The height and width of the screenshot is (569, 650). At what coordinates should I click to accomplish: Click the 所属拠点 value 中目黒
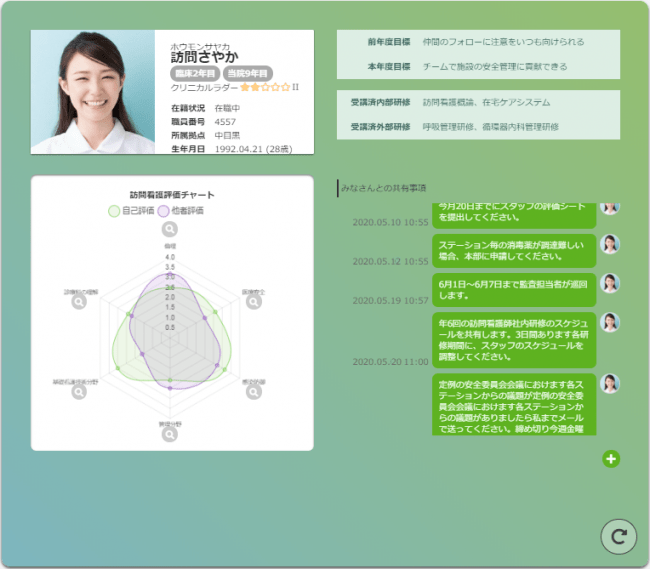pyautogui.click(x=227, y=136)
